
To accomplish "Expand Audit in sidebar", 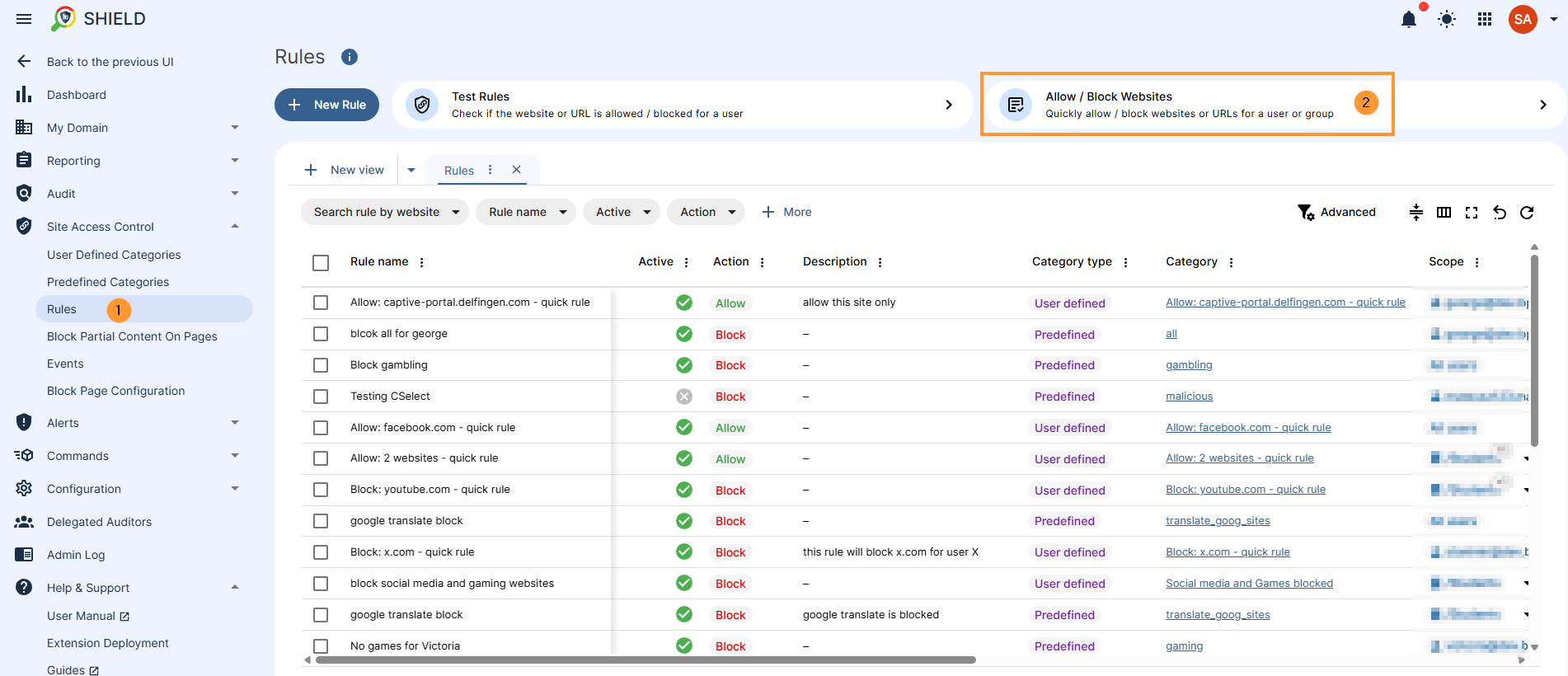I will 235,193.
